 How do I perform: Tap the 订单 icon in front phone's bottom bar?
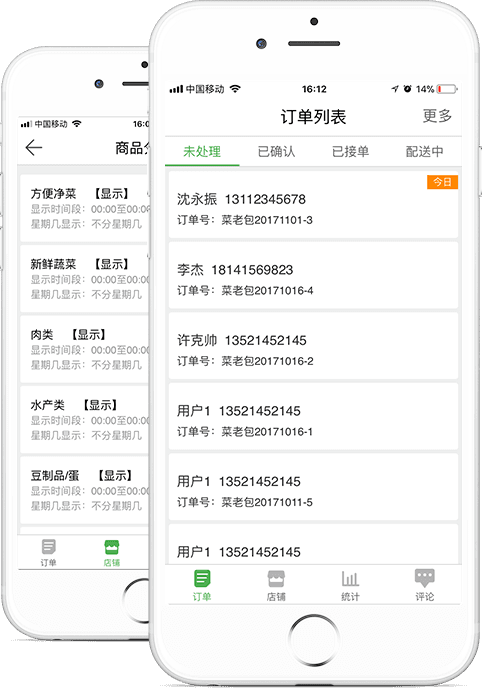point(202,579)
